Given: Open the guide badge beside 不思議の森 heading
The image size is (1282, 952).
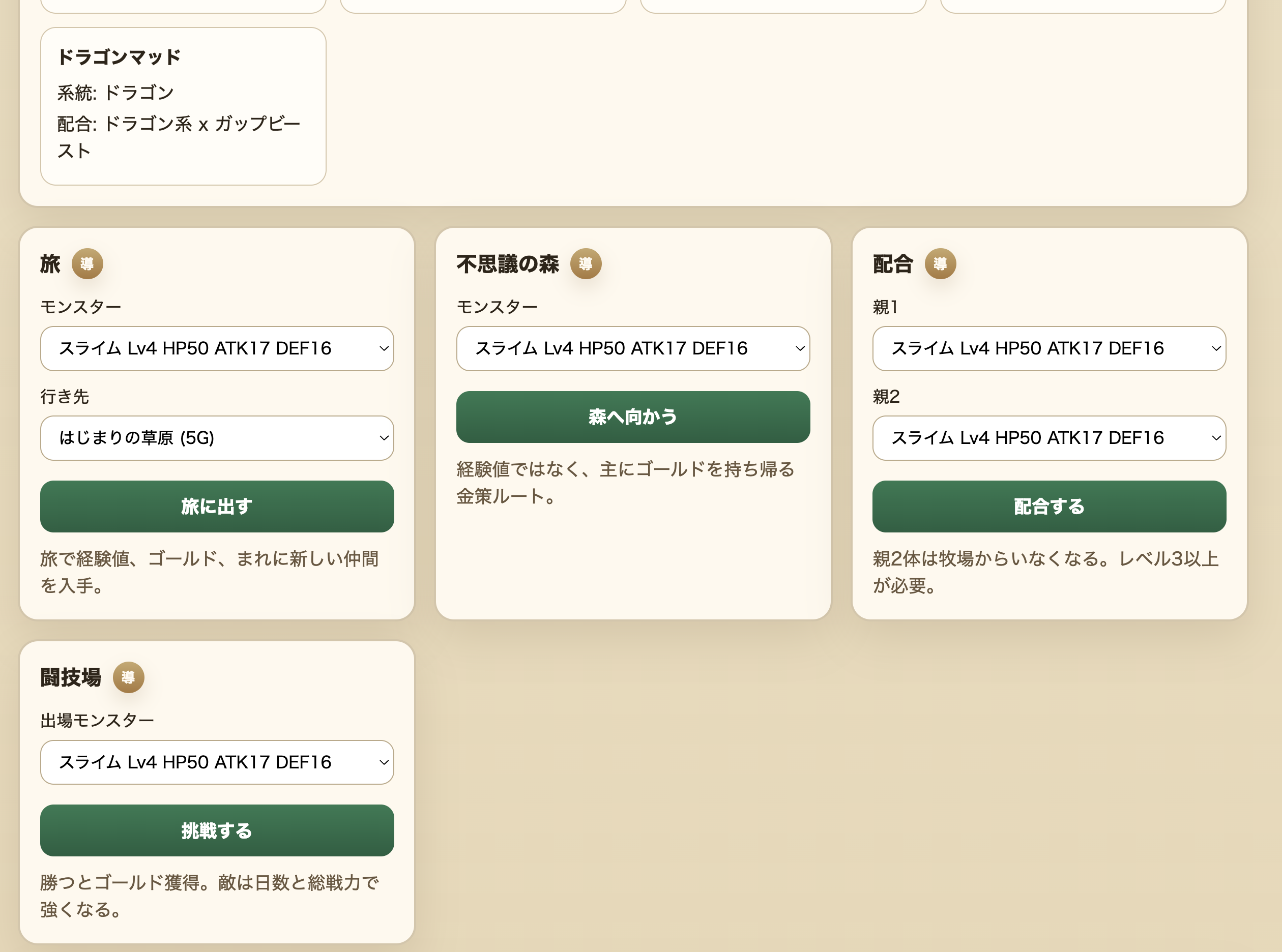Looking at the screenshot, I should [586, 264].
